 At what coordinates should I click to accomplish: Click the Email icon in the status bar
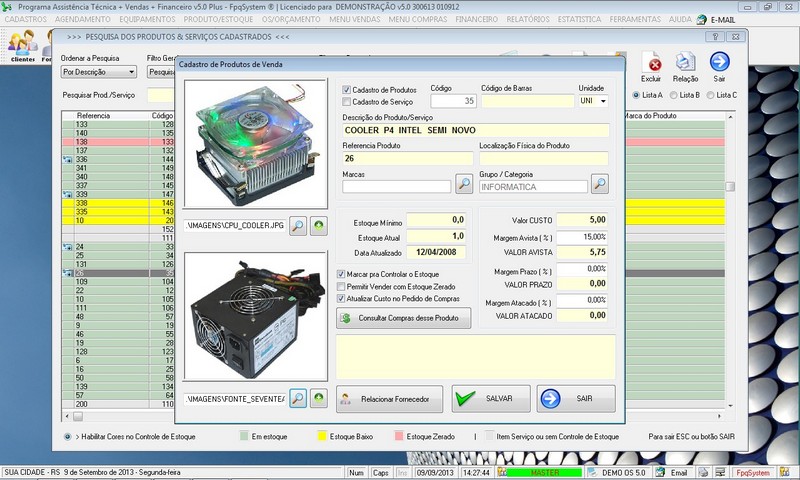point(660,472)
